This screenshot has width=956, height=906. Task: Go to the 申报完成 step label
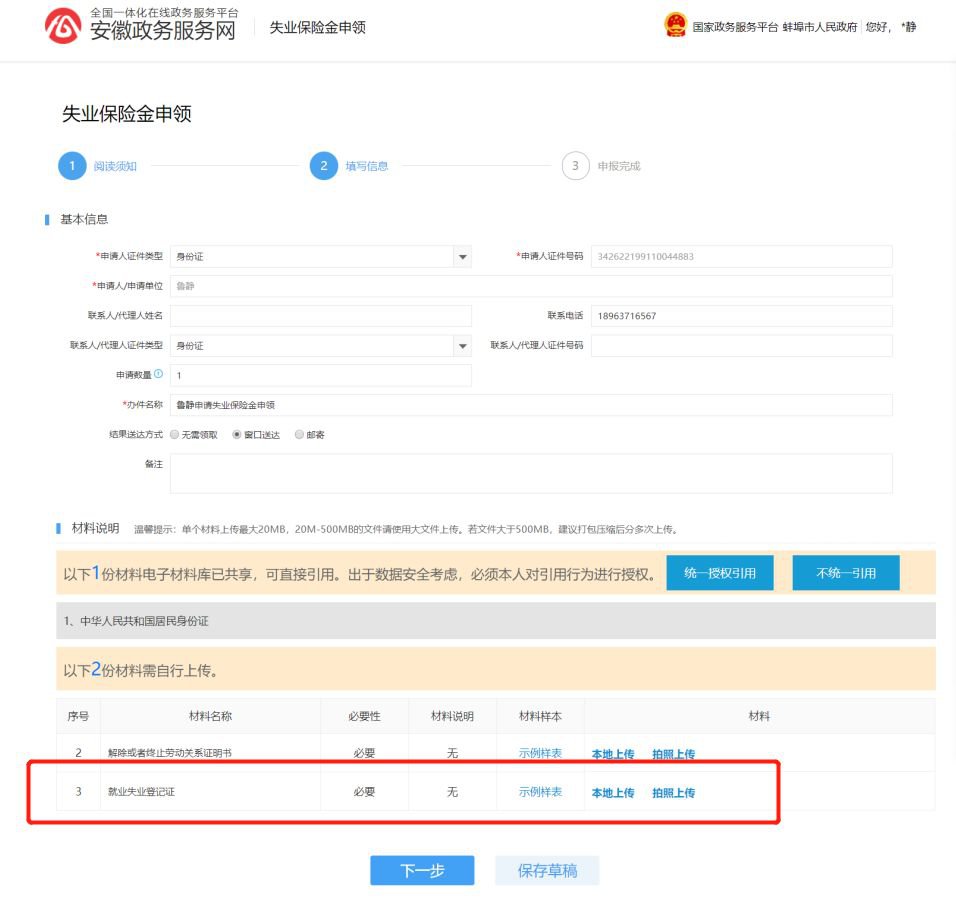click(x=619, y=166)
